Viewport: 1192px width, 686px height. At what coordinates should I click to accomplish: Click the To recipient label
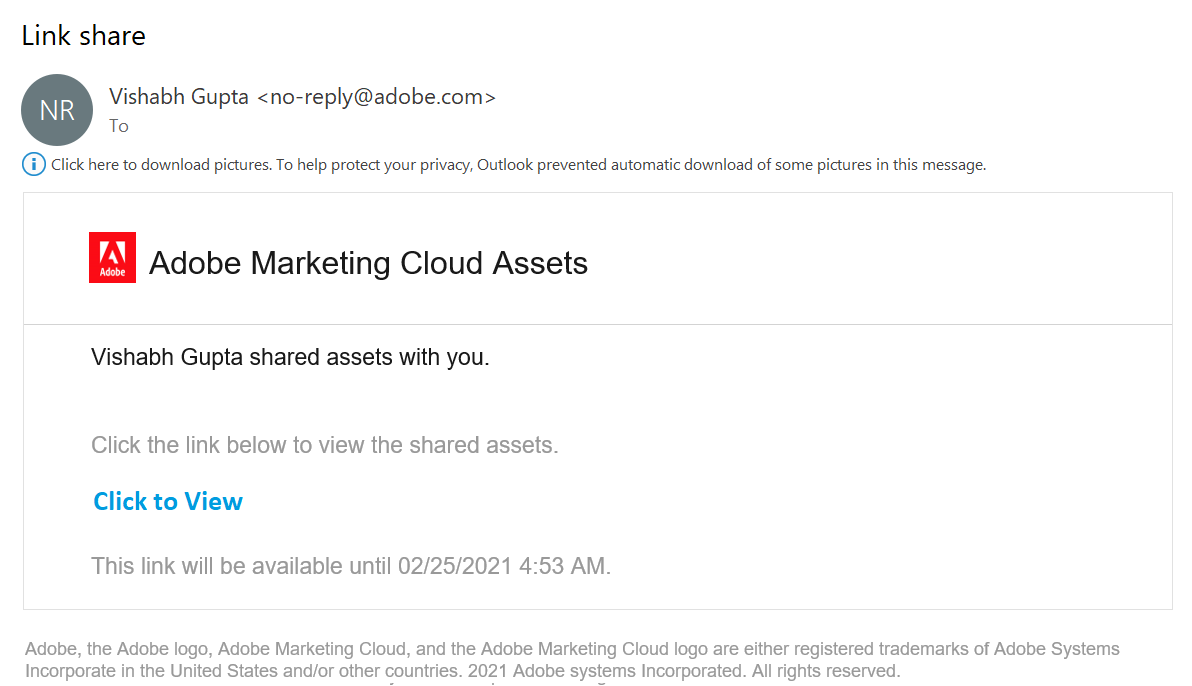pos(119,126)
